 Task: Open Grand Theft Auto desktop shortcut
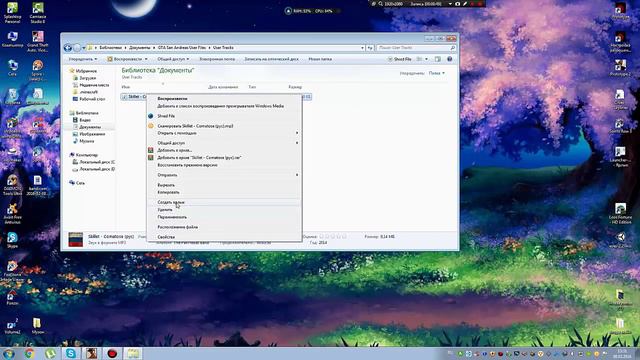[38, 41]
